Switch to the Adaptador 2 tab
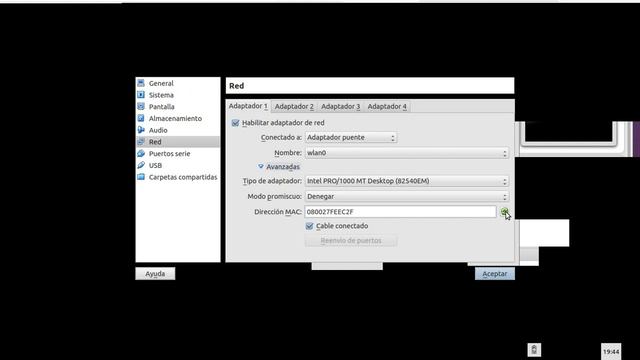Viewport: 640px width, 360px height. [294, 107]
